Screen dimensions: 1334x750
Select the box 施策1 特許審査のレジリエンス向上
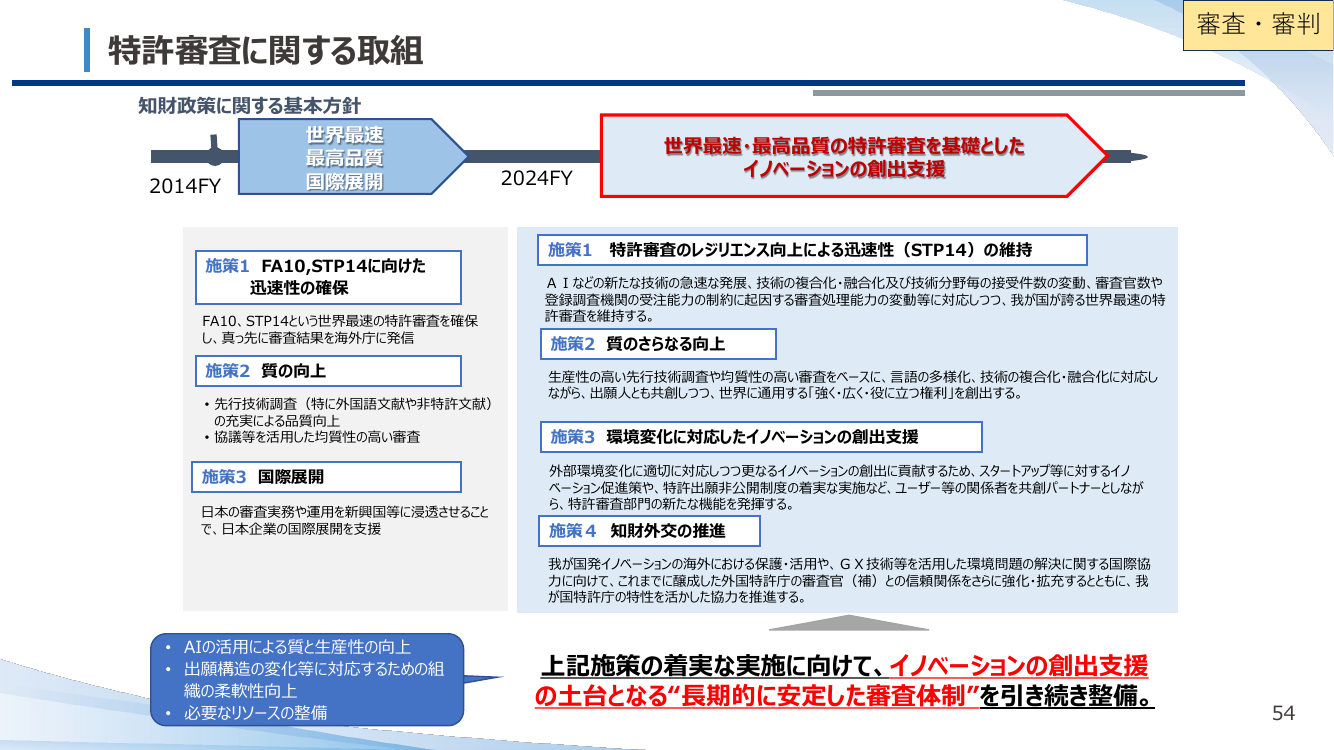tap(812, 250)
